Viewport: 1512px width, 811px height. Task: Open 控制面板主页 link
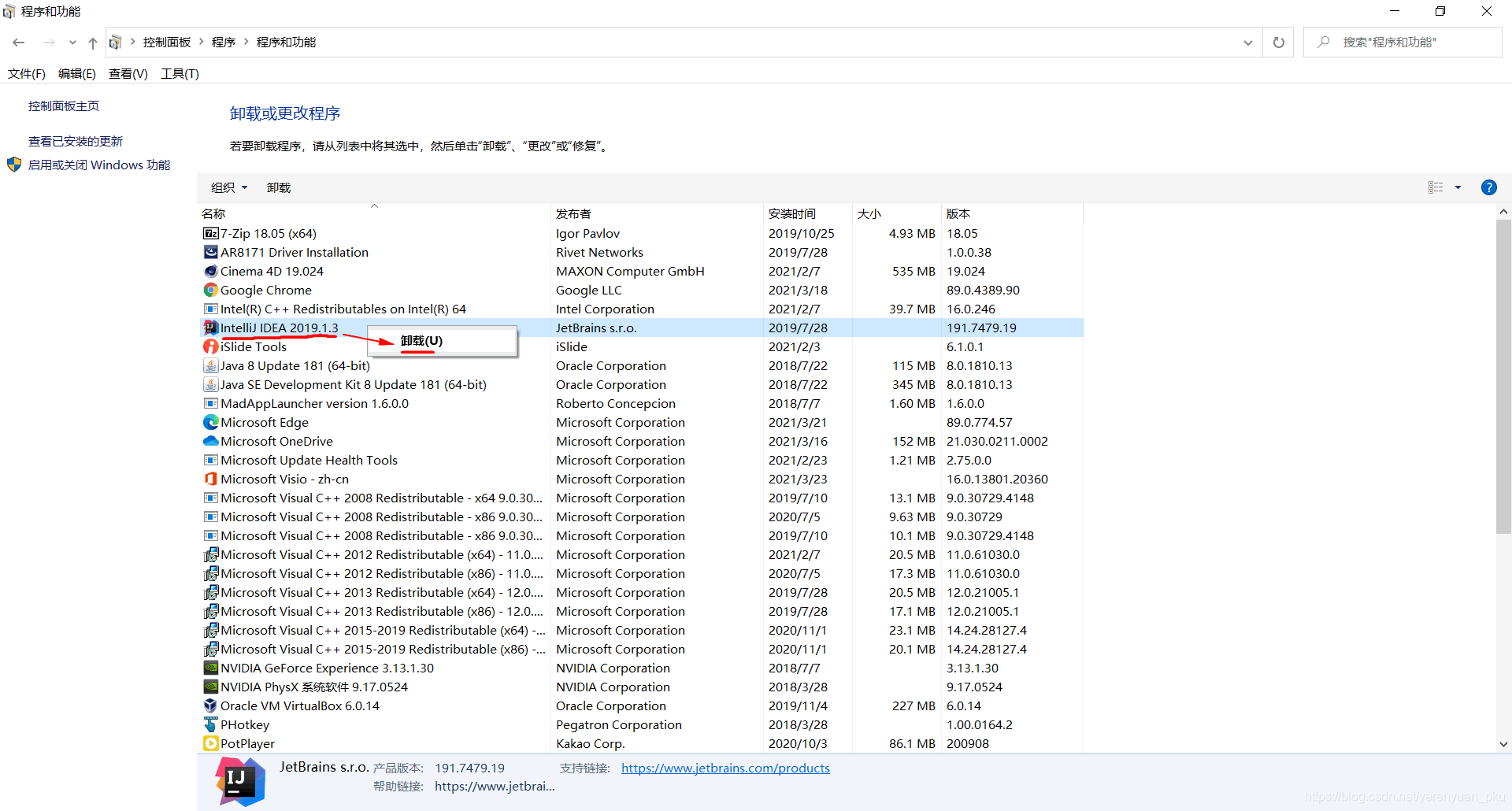coord(64,106)
